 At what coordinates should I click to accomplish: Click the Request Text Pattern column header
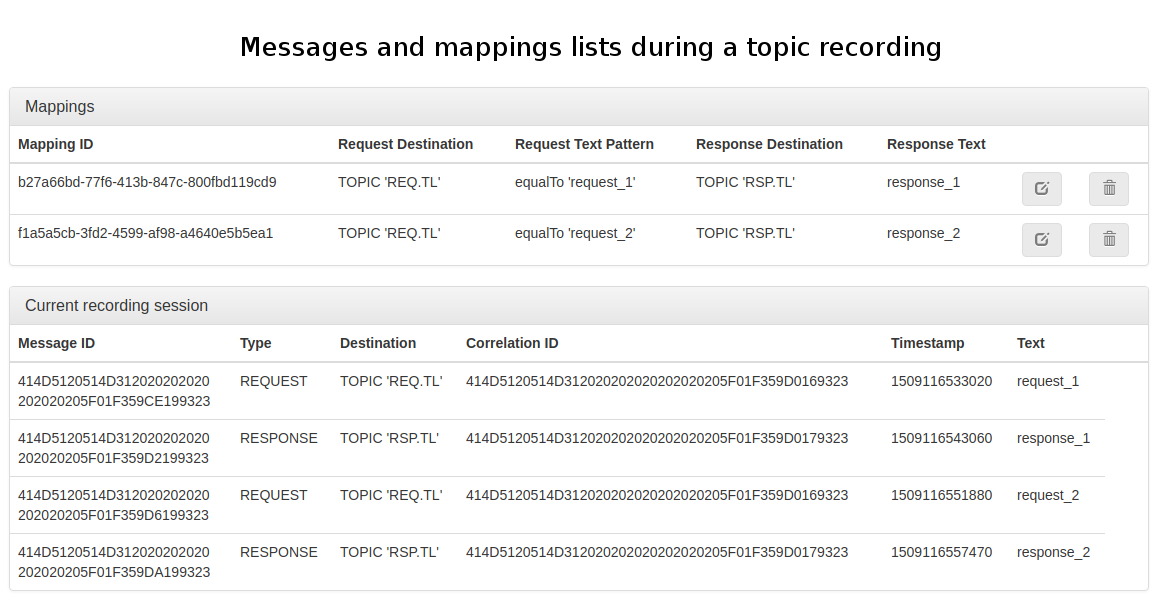pyautogui.click(x=584, y=145)
